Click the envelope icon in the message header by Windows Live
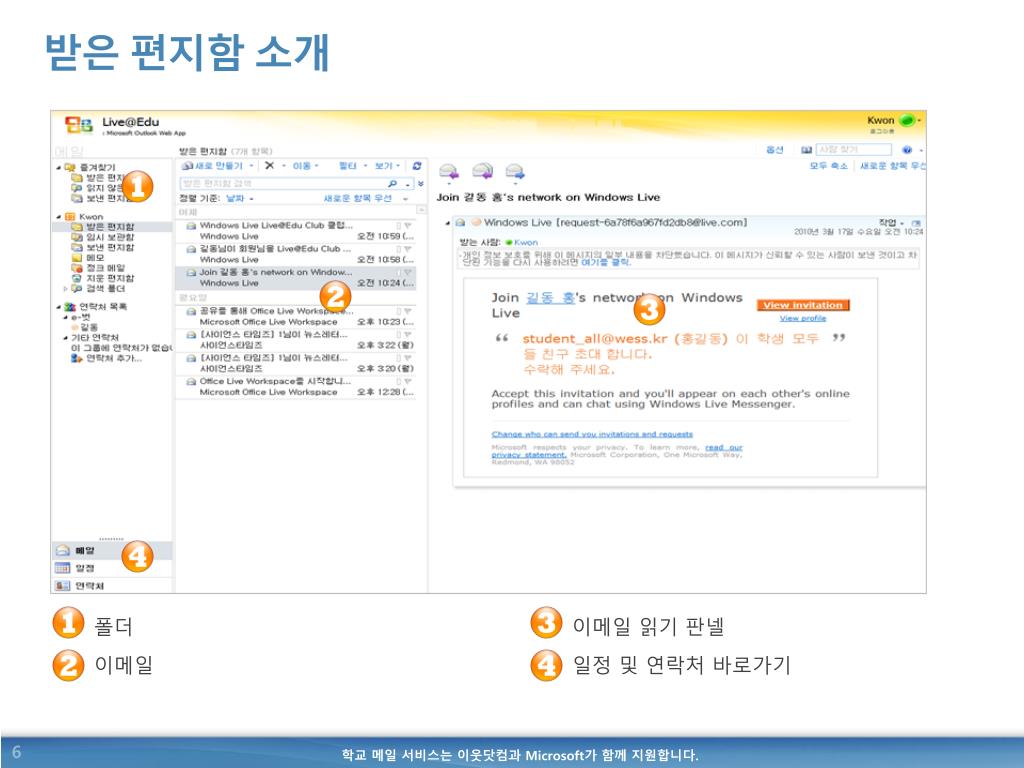Screen dimensions: 1024x768 pyautogui.click(x=460, y=223)
